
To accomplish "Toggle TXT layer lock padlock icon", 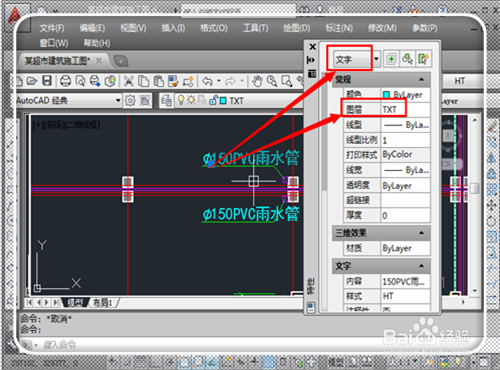I will 213,100.
